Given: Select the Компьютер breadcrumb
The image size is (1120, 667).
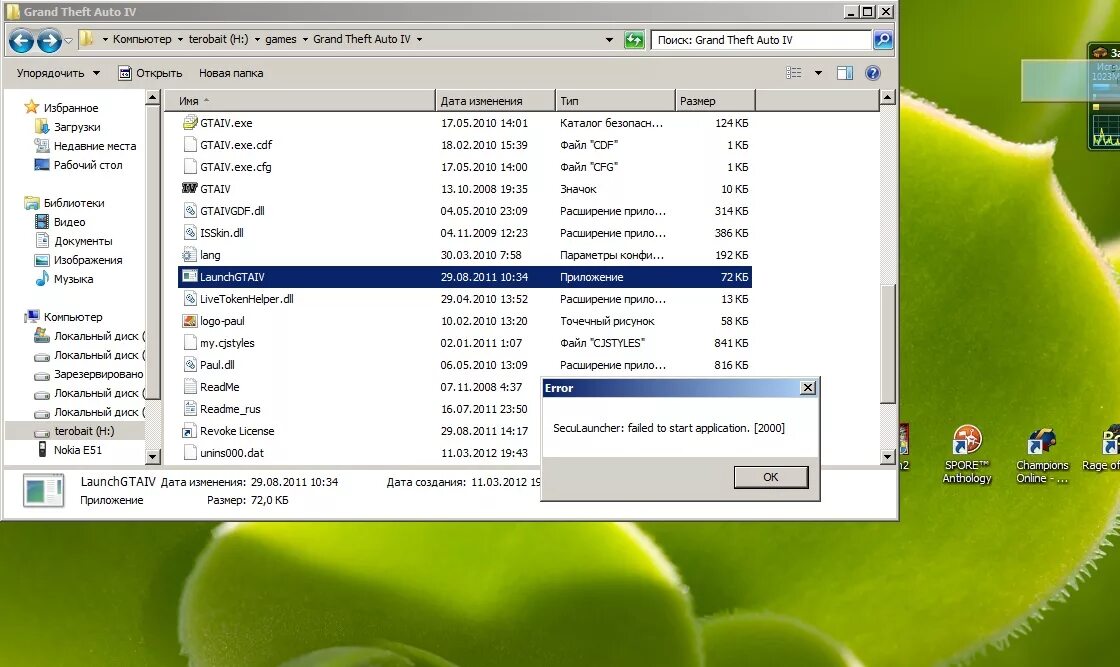Looking at the screenshot, I should click(142, 39).
